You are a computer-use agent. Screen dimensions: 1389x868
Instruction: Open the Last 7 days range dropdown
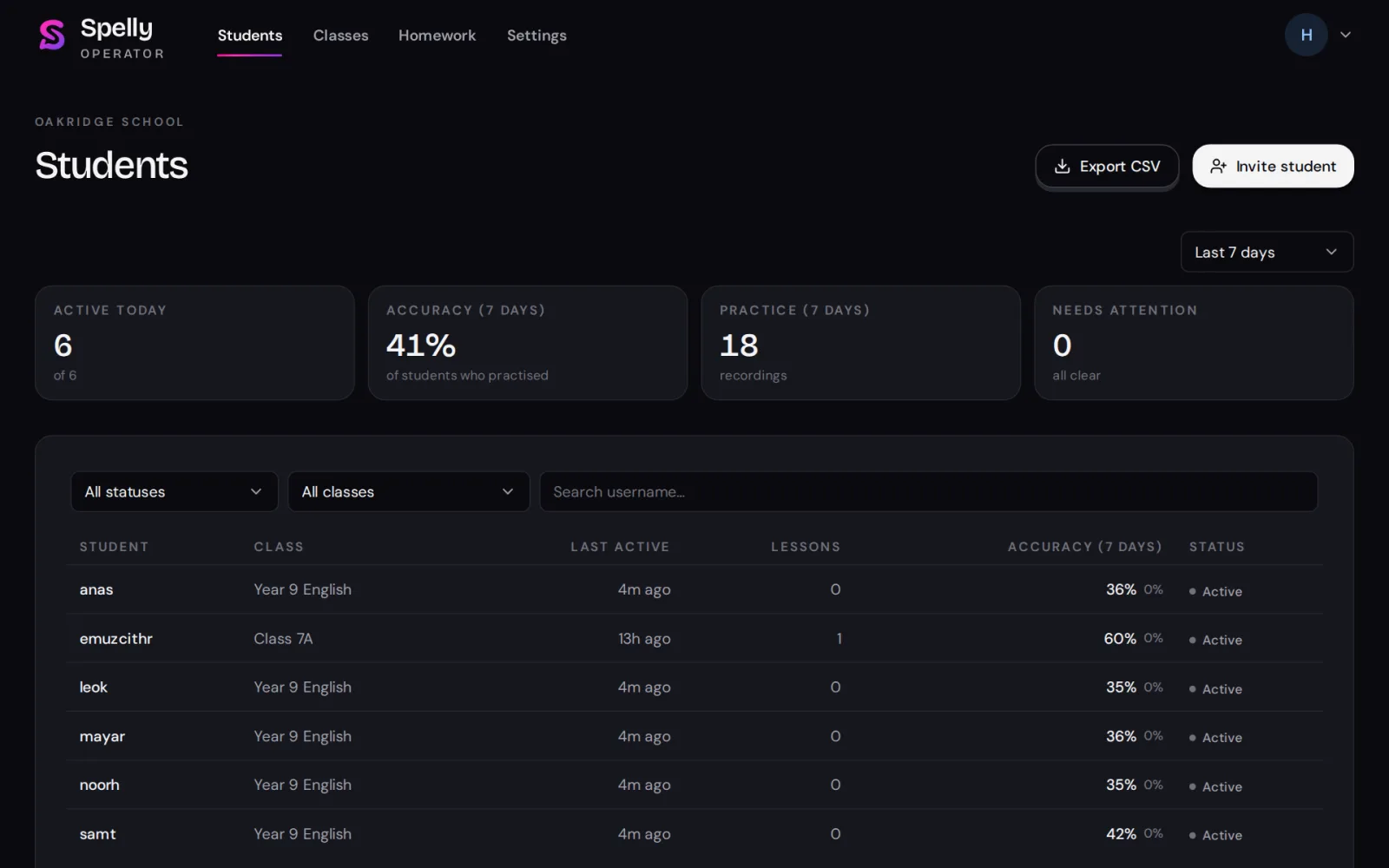click(1267, 252)
